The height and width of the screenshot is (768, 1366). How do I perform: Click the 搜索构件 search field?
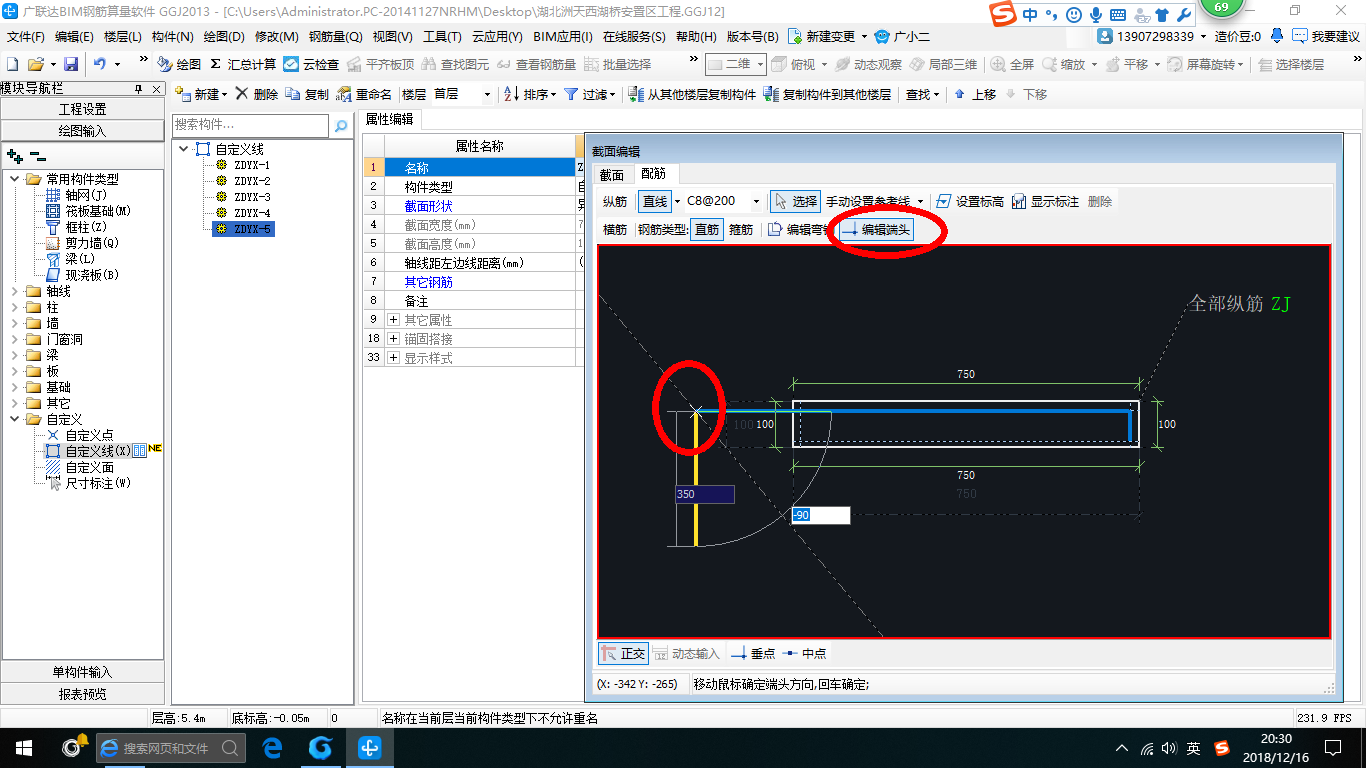coord(250,126)
